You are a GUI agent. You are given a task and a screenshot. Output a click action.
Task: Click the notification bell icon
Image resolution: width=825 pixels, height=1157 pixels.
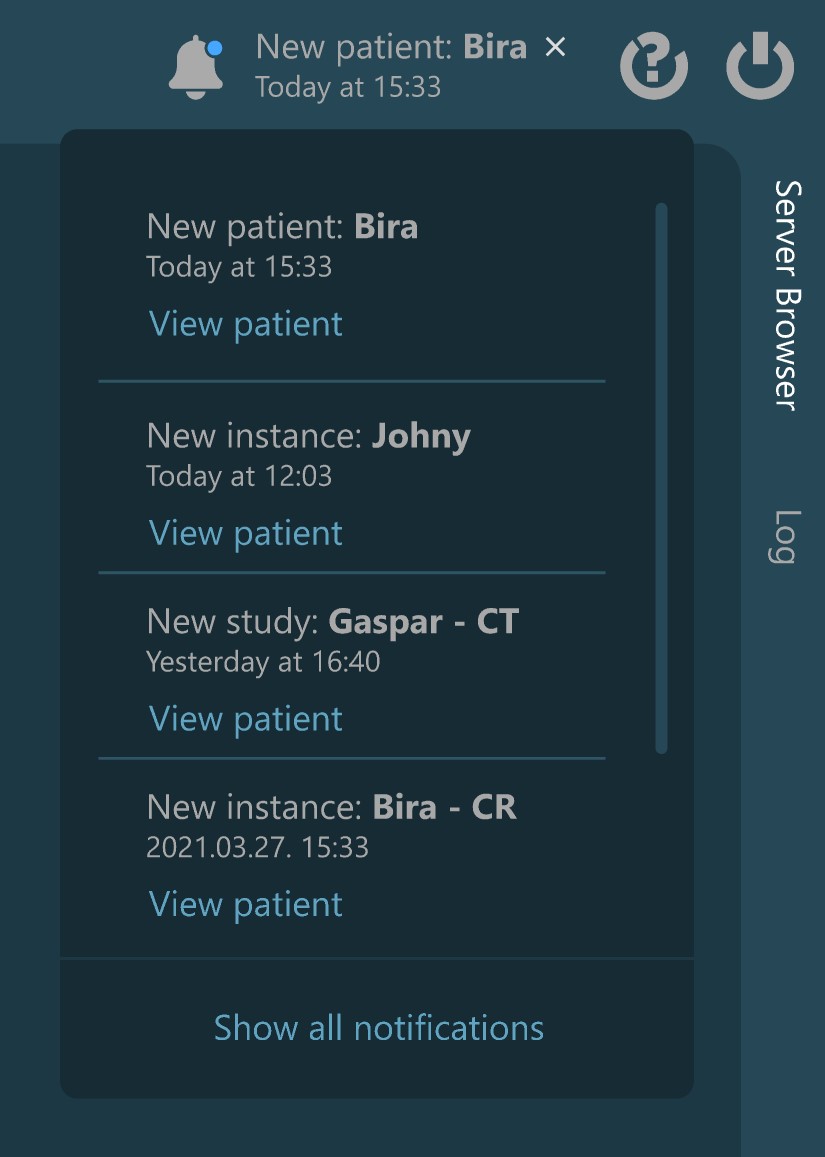point(196,68)
